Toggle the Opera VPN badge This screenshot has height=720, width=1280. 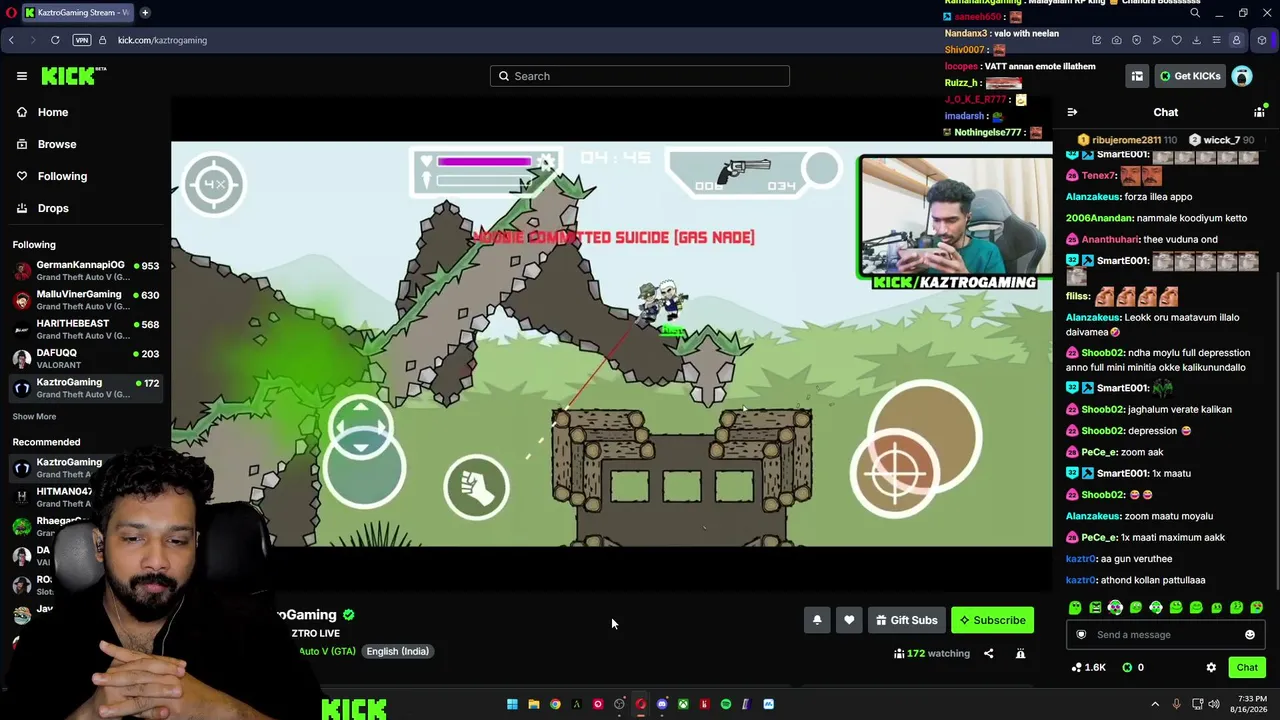tap(82, 40)
